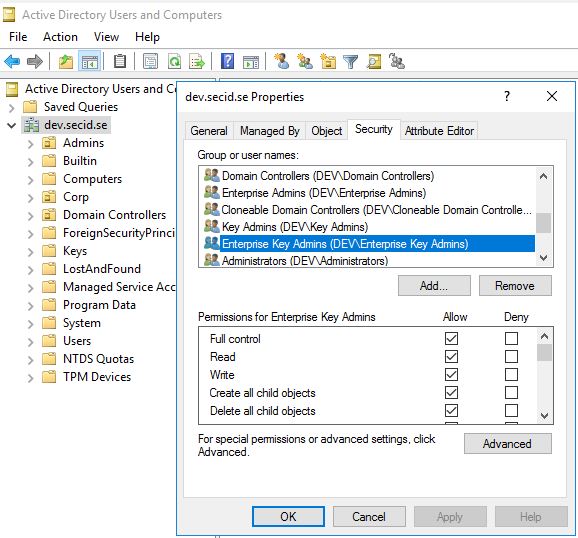The height and width of the screenshot is (538, 578).
Task: Switch to the Object tab
Action: (327, 131)
